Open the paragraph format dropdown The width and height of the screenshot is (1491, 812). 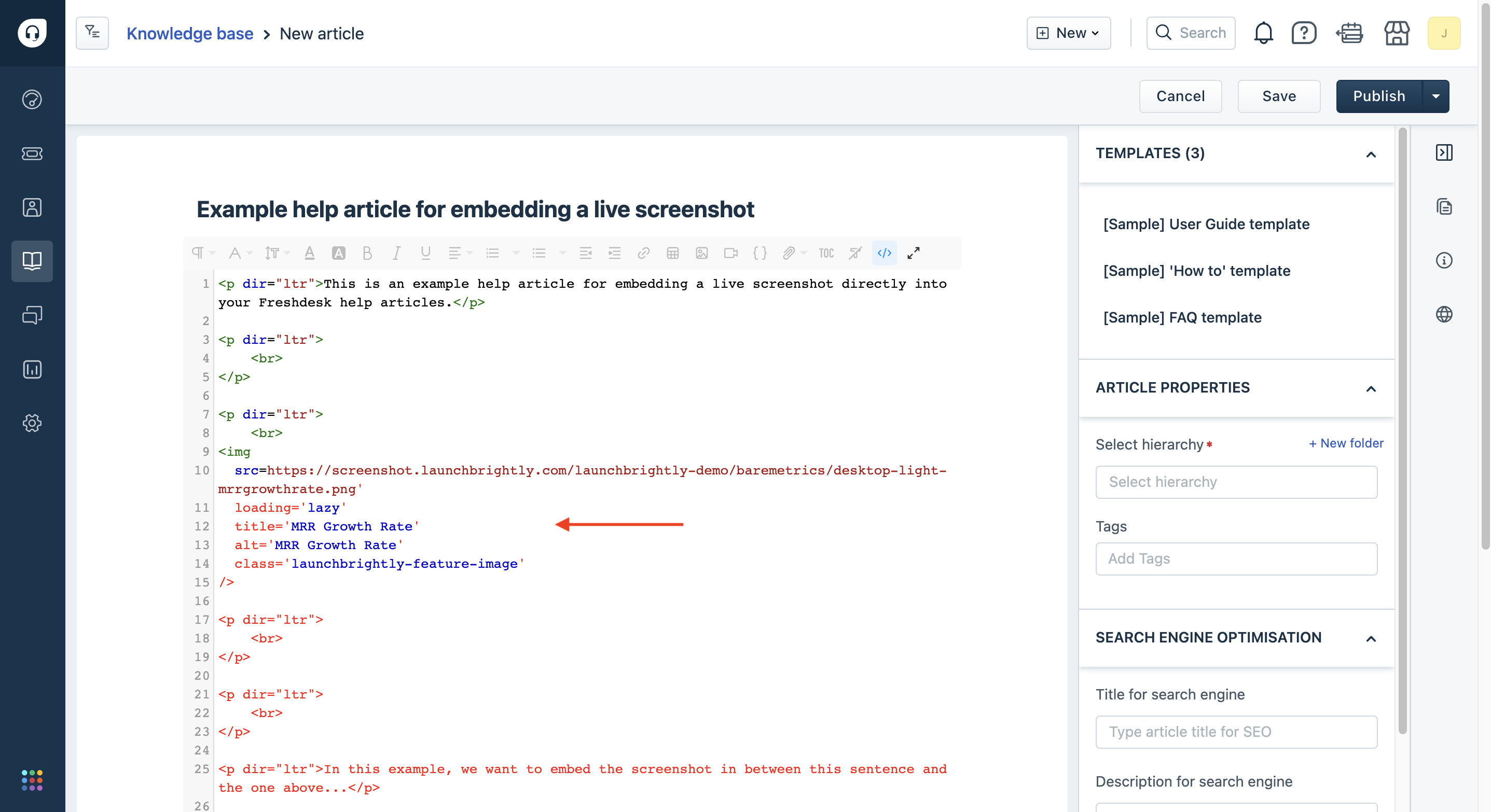pos(202,253)
